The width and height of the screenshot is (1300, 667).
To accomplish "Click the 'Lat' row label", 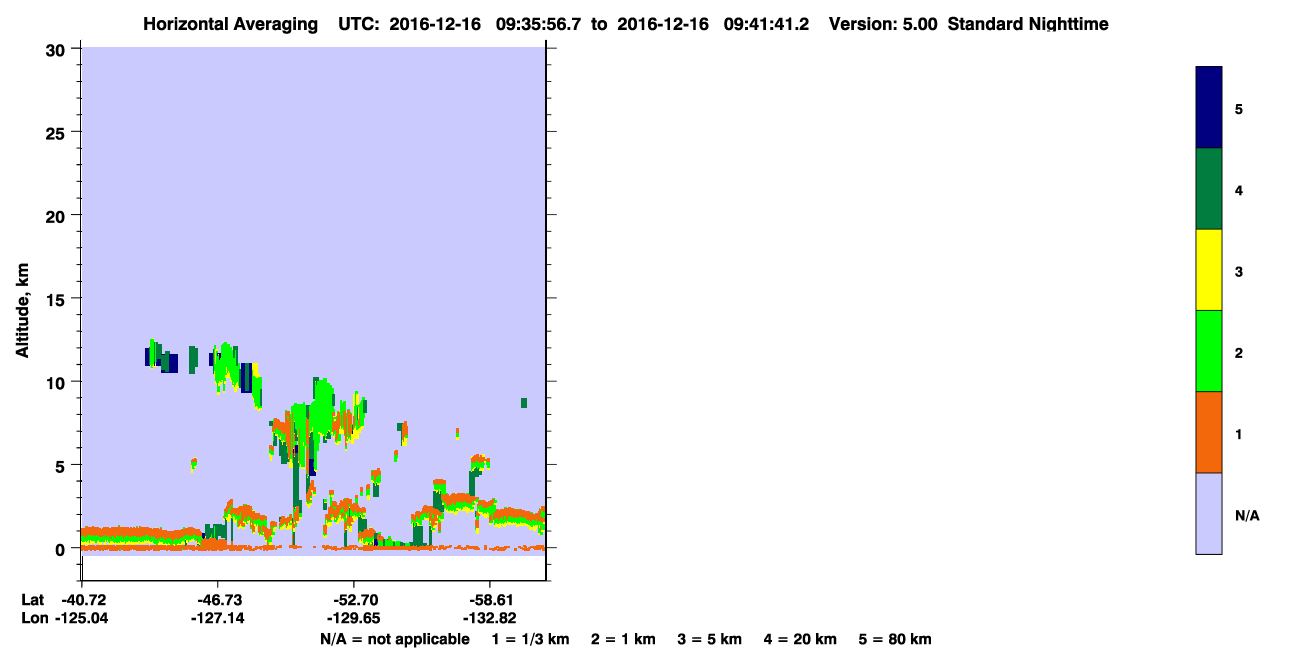I will tap(32, 599).
